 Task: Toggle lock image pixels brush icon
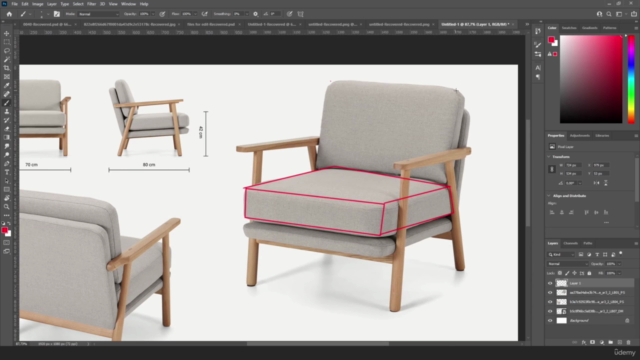(567, 273)
